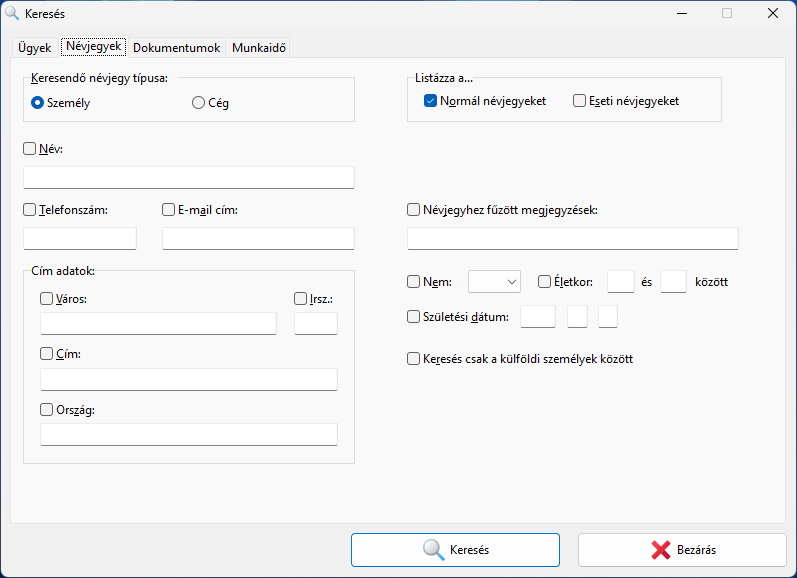Image resolution: width=797 pixels, height=578 pixels.
Task: Choose the Személy radio option
Action: (x=38, y=102)
